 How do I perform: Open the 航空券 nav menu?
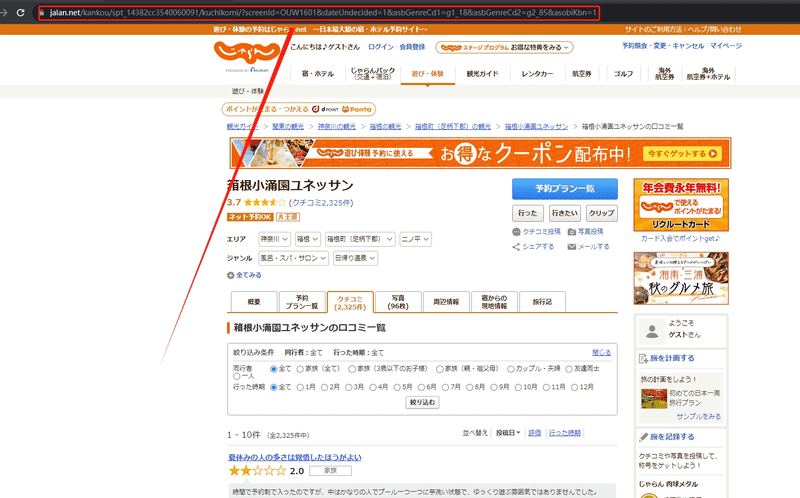582,74
